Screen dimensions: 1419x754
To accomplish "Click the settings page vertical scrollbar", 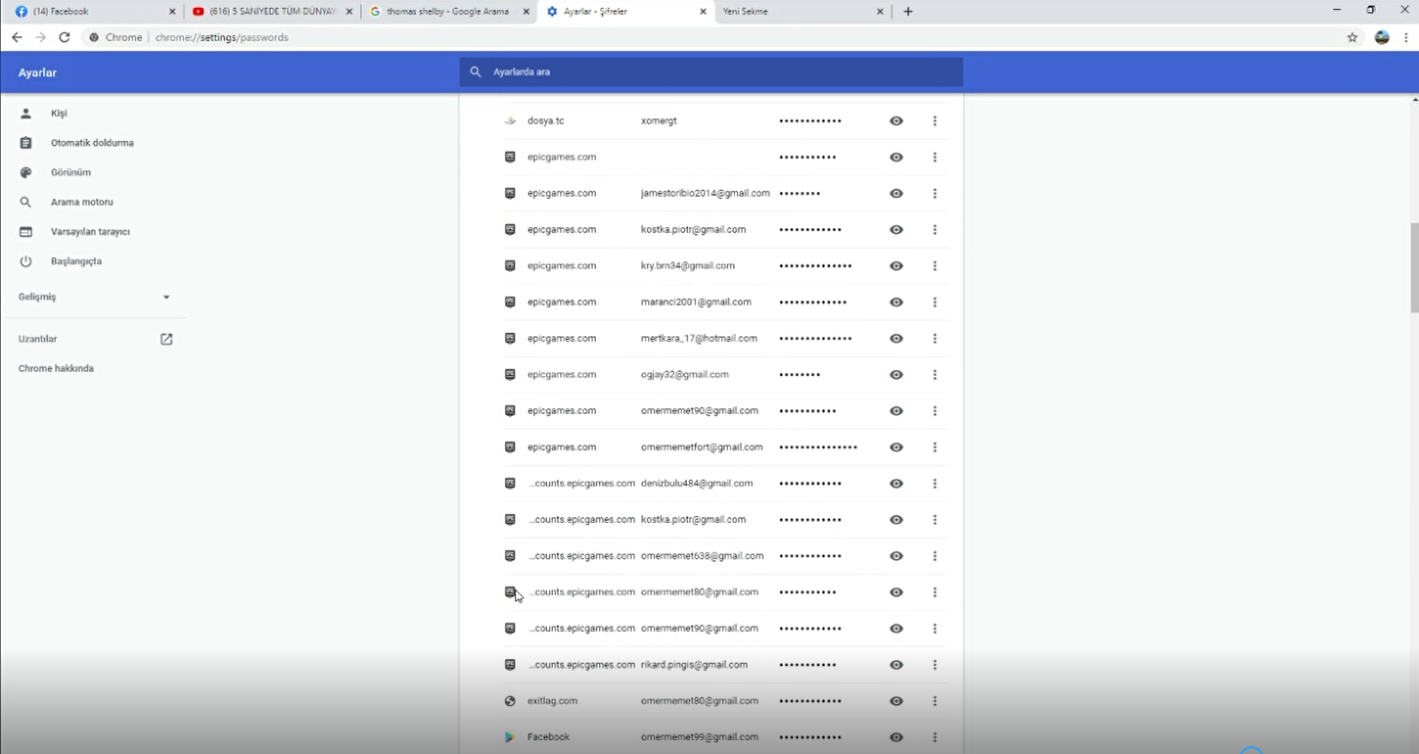I will [1414, 268].
